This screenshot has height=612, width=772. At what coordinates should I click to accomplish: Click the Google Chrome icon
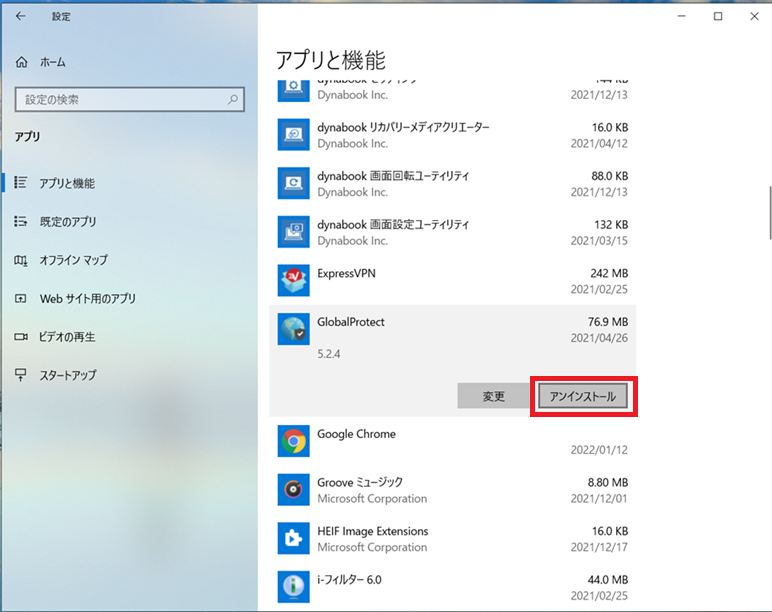point(293,441)
